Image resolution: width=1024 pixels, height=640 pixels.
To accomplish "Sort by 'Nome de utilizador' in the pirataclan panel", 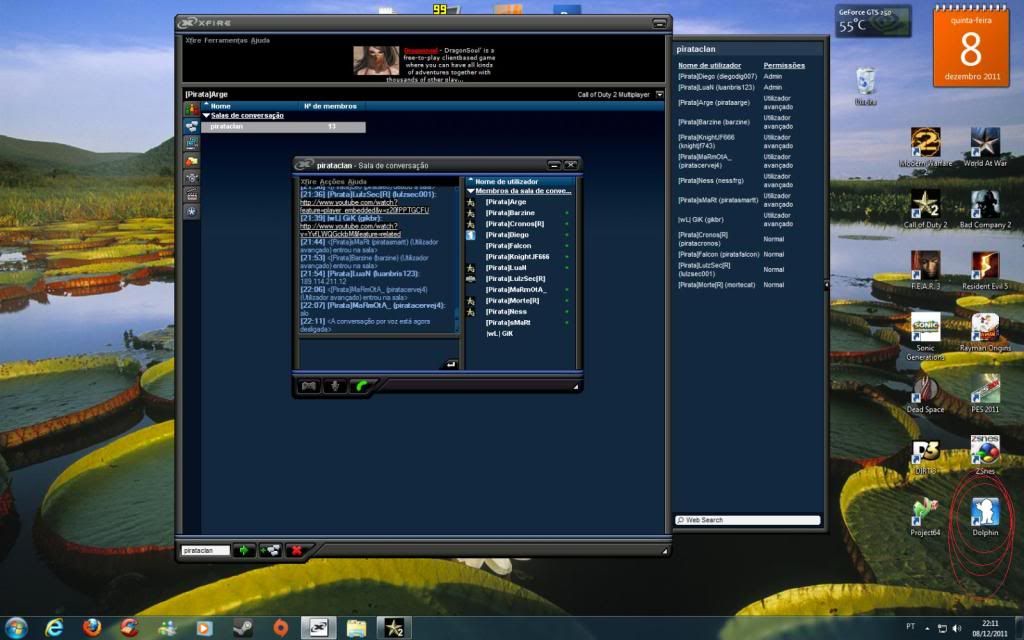I will tap(709, 65).
